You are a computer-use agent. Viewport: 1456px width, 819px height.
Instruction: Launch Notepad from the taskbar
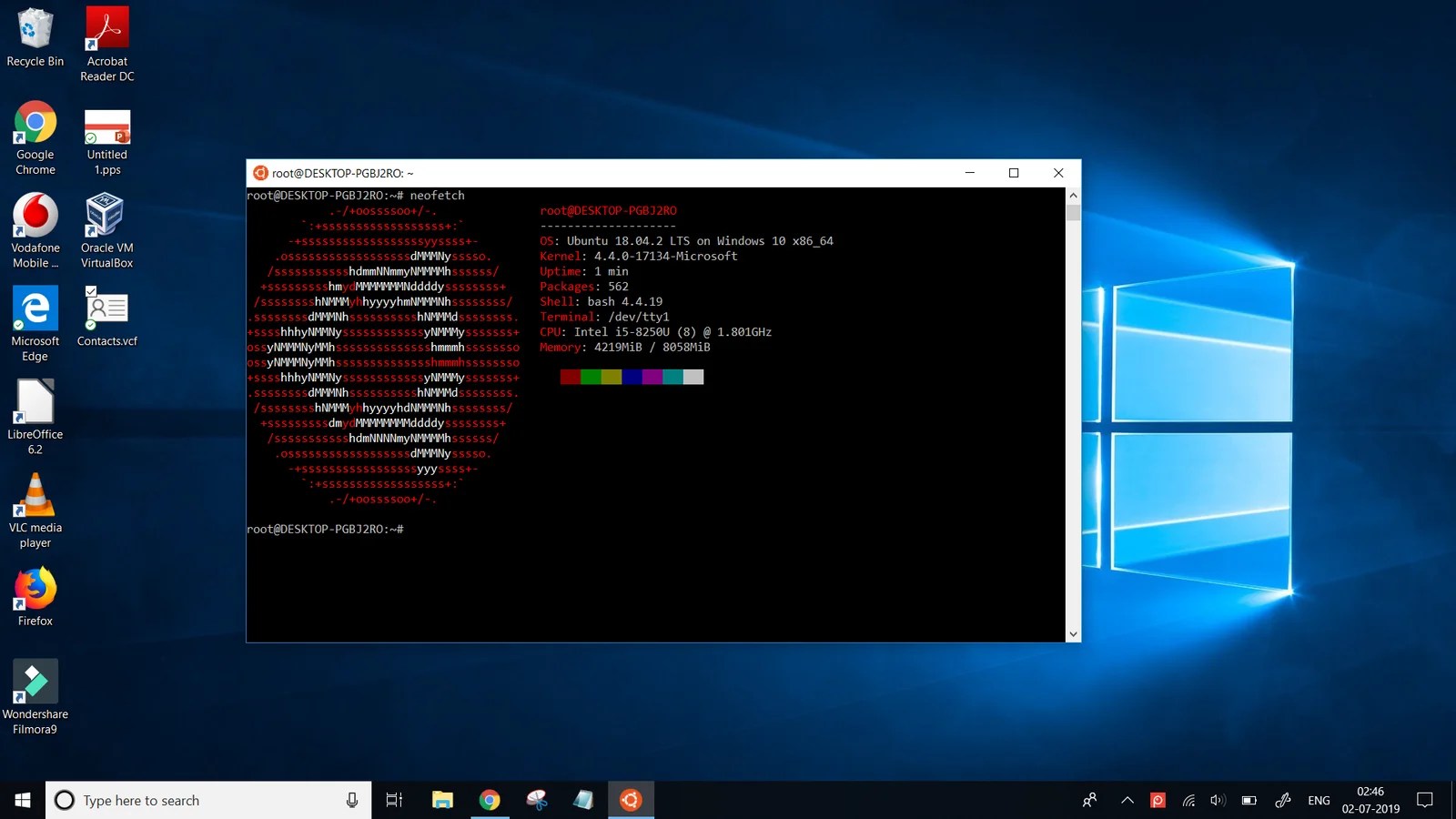[583, 801]
